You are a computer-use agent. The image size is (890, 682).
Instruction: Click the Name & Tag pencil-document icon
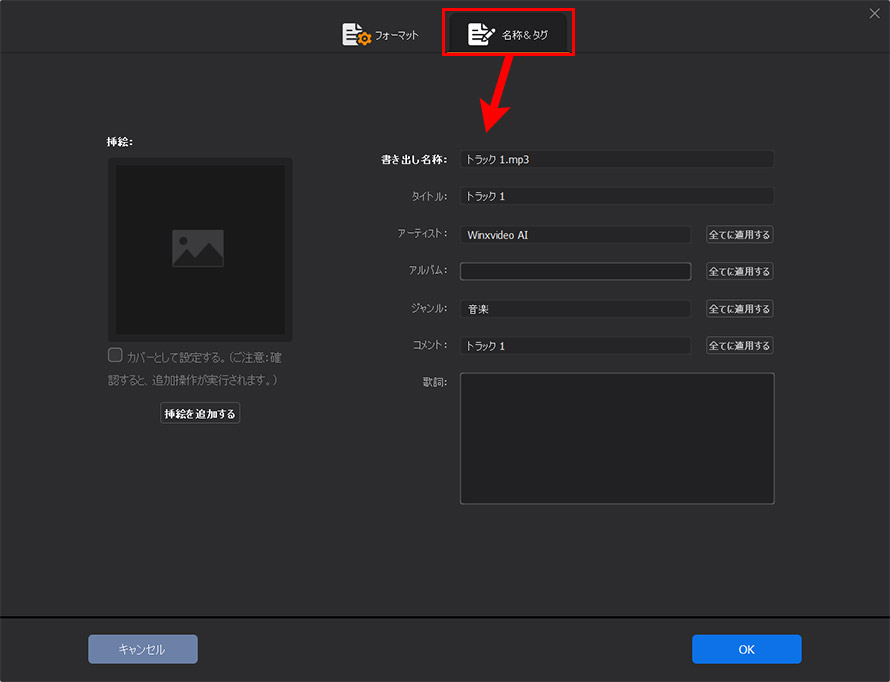pyautogui.click(x=481, y=34)
